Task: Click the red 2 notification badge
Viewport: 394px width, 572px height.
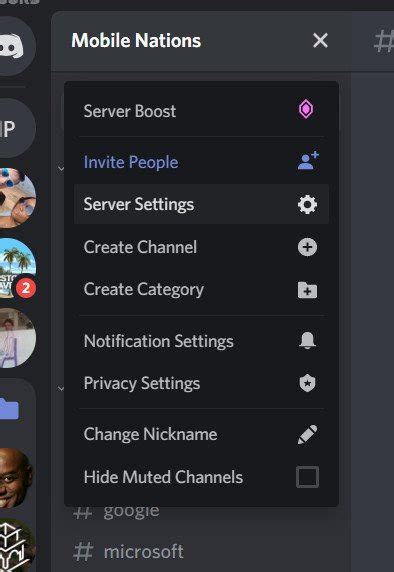Action: click(26, 288)
